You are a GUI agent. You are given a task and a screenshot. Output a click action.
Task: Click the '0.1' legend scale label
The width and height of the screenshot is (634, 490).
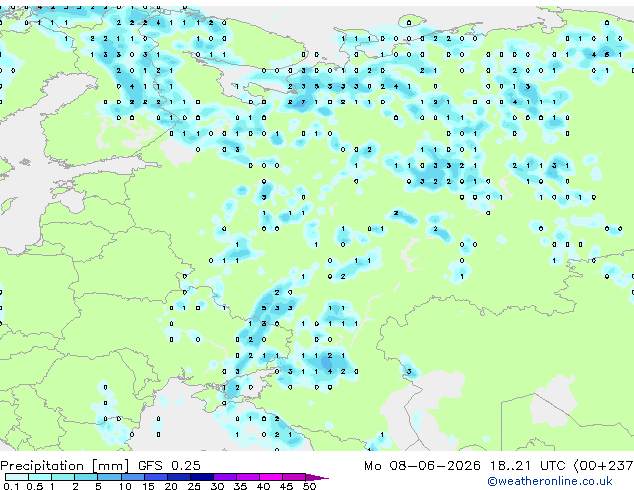(x=11, y=486)
